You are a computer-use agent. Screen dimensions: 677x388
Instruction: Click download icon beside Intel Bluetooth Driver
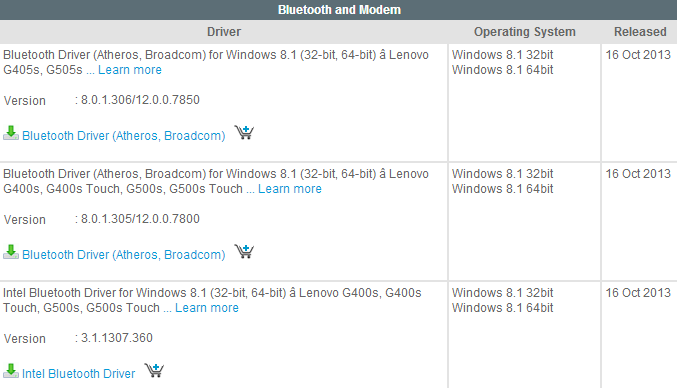pos(11,371)
